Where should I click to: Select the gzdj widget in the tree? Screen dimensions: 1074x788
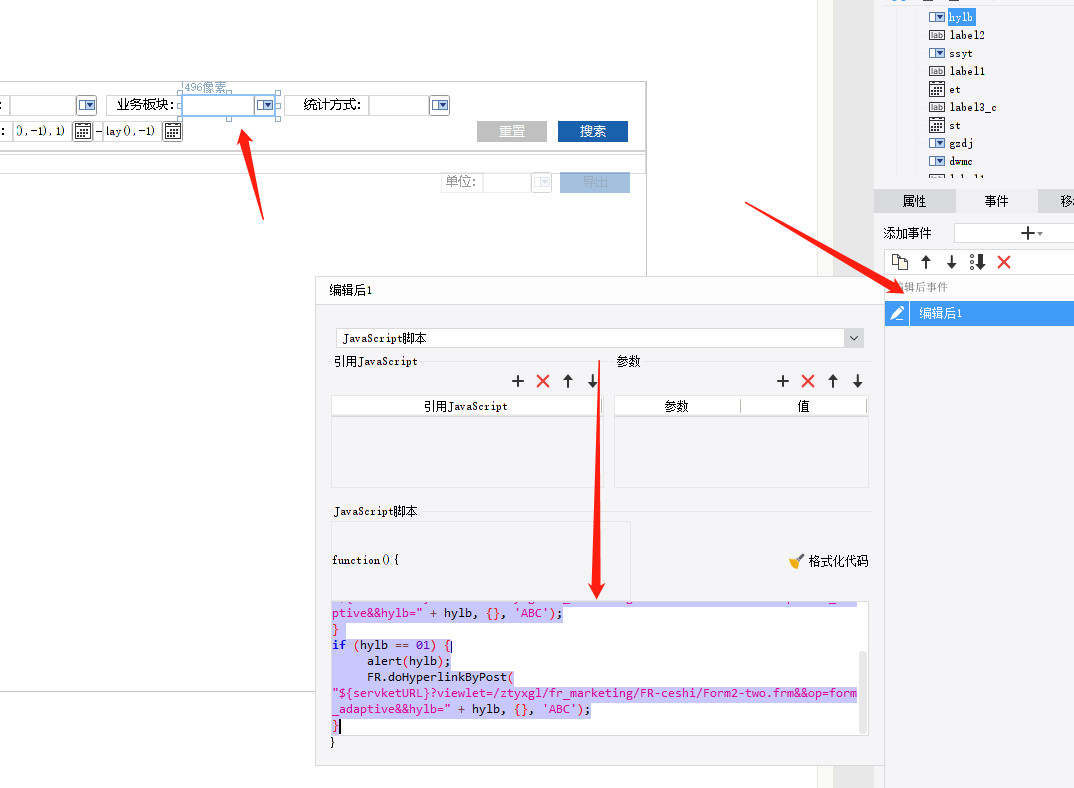click(961, 143)
